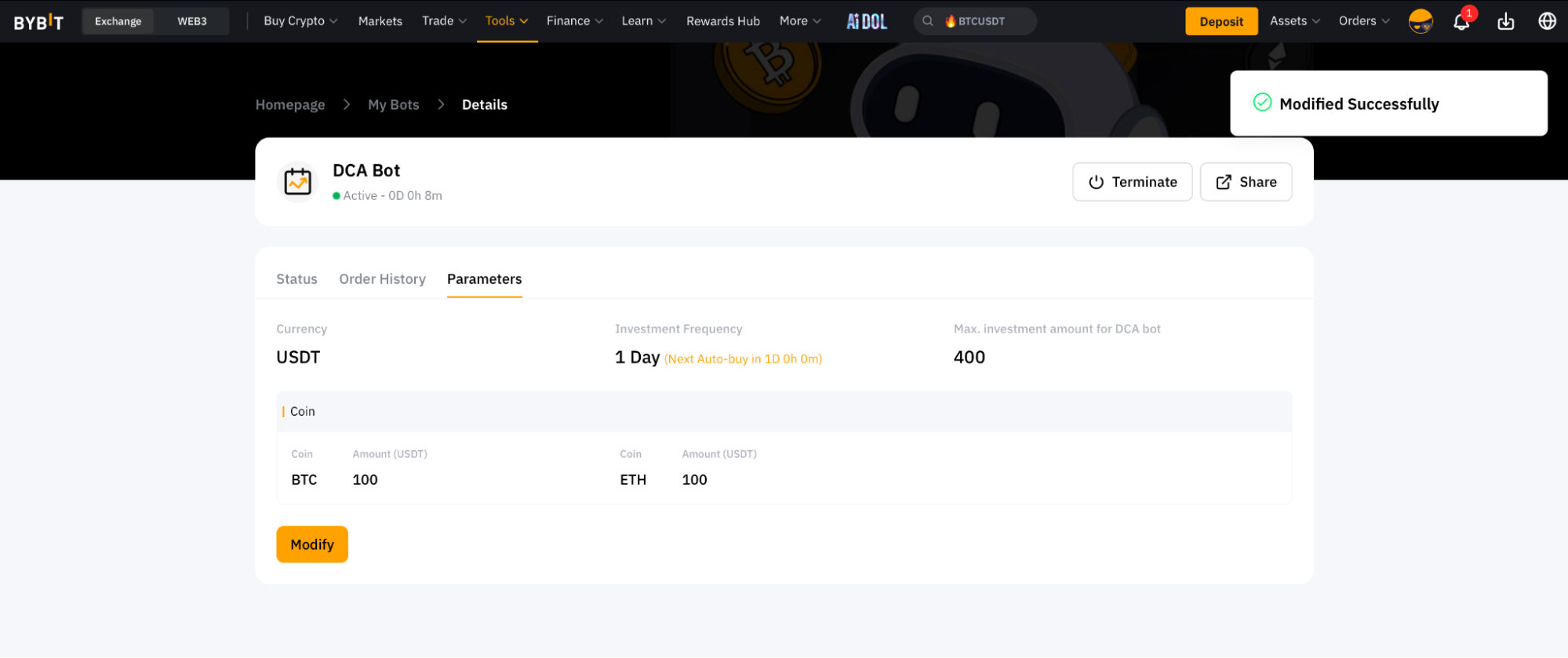Switch to WEB3 mode
This screenshot has height=658, width=1568.
click(192, 21)
